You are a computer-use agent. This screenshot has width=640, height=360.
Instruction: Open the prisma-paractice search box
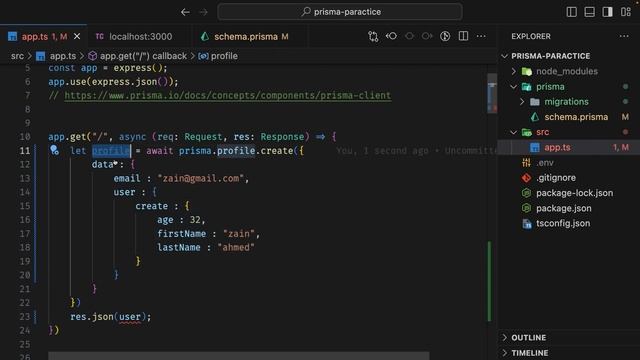point(340,12)
